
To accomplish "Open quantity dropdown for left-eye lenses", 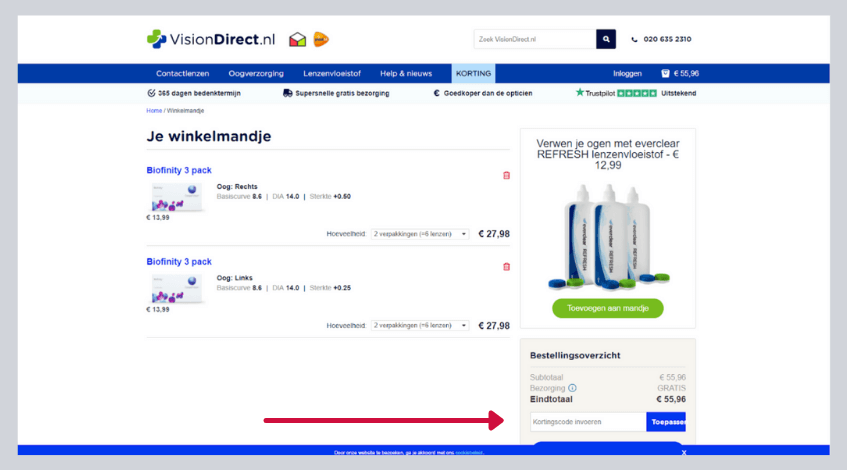I will (419, 325).
